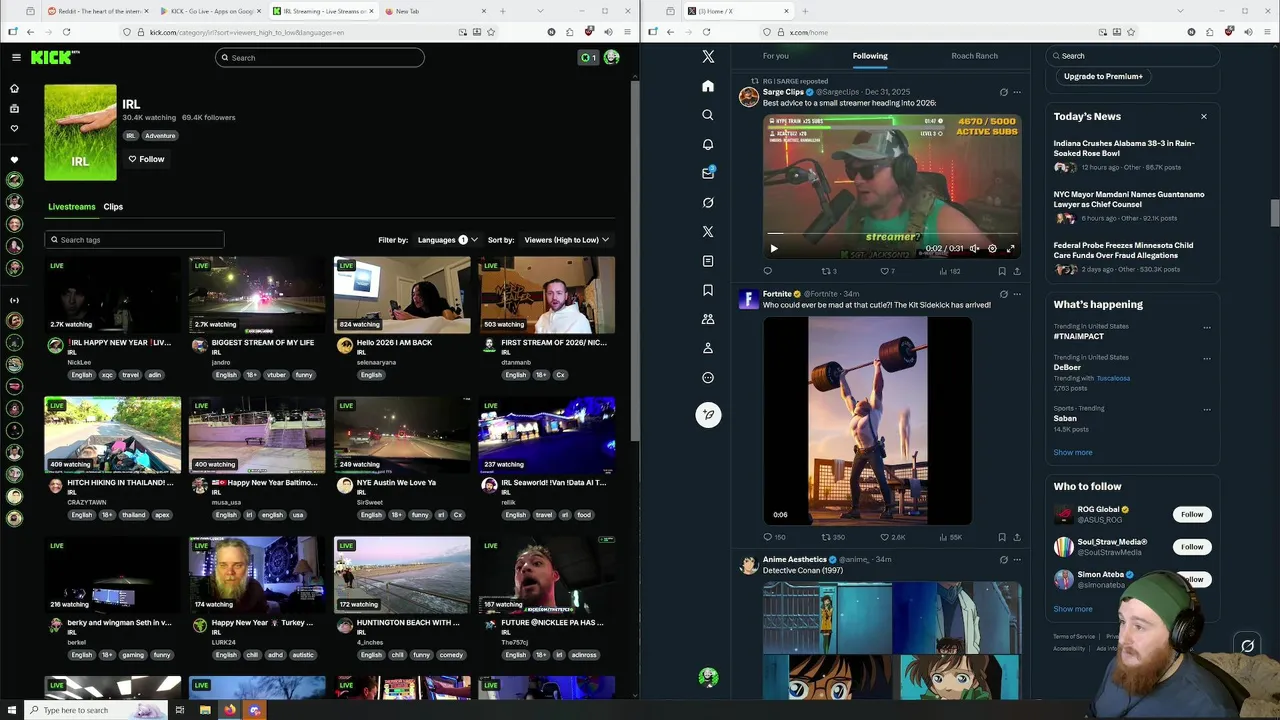
Task: Click Upgrade to Premium+ button
Action: click(x=1103, y=76)
